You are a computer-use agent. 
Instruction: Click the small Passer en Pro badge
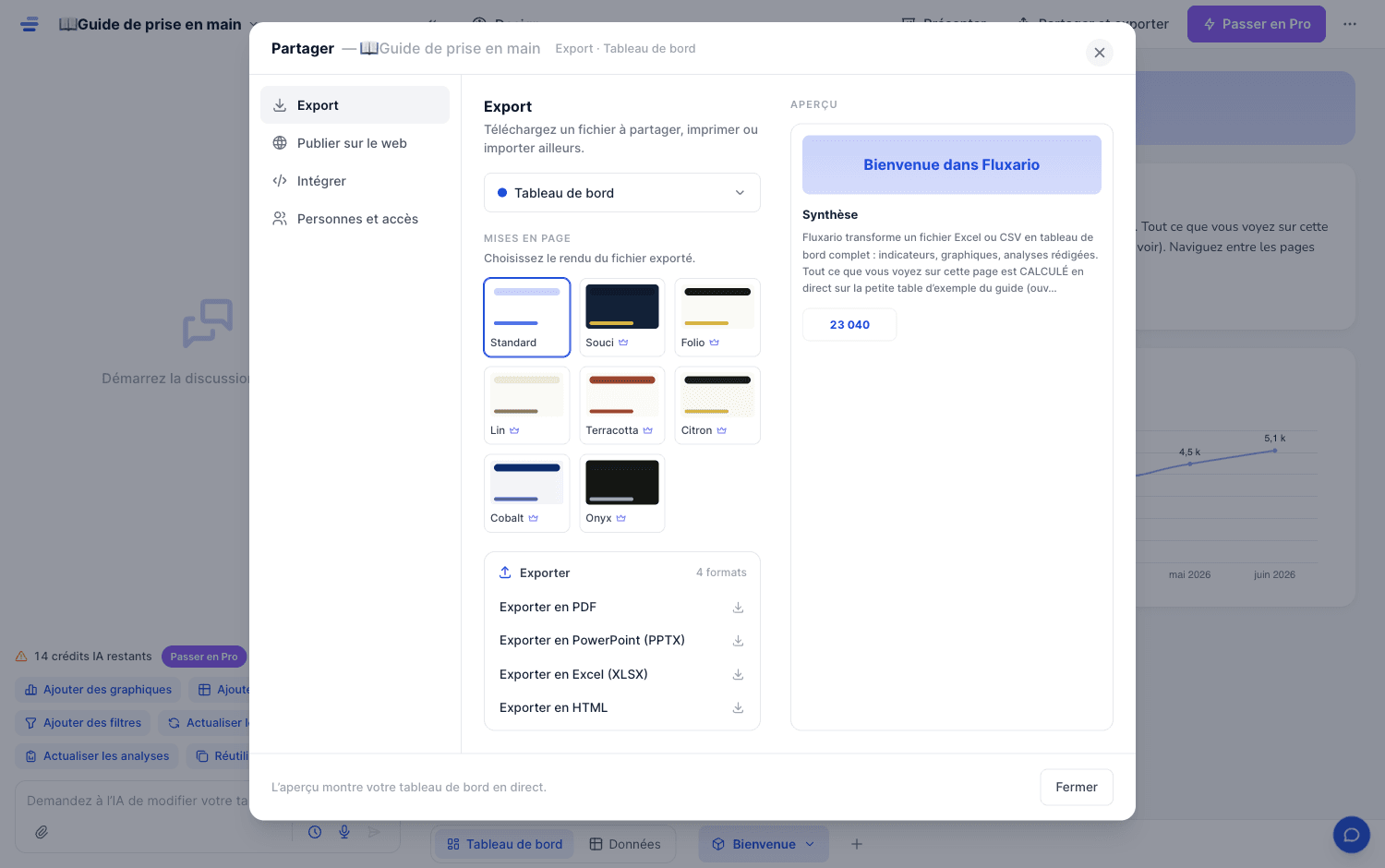204,657
